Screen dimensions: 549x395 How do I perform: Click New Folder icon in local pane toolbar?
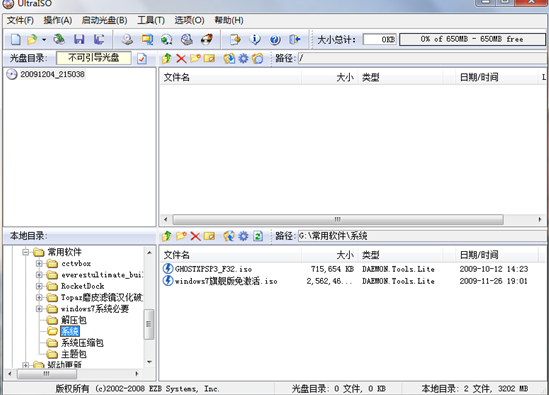coord(181,236)
